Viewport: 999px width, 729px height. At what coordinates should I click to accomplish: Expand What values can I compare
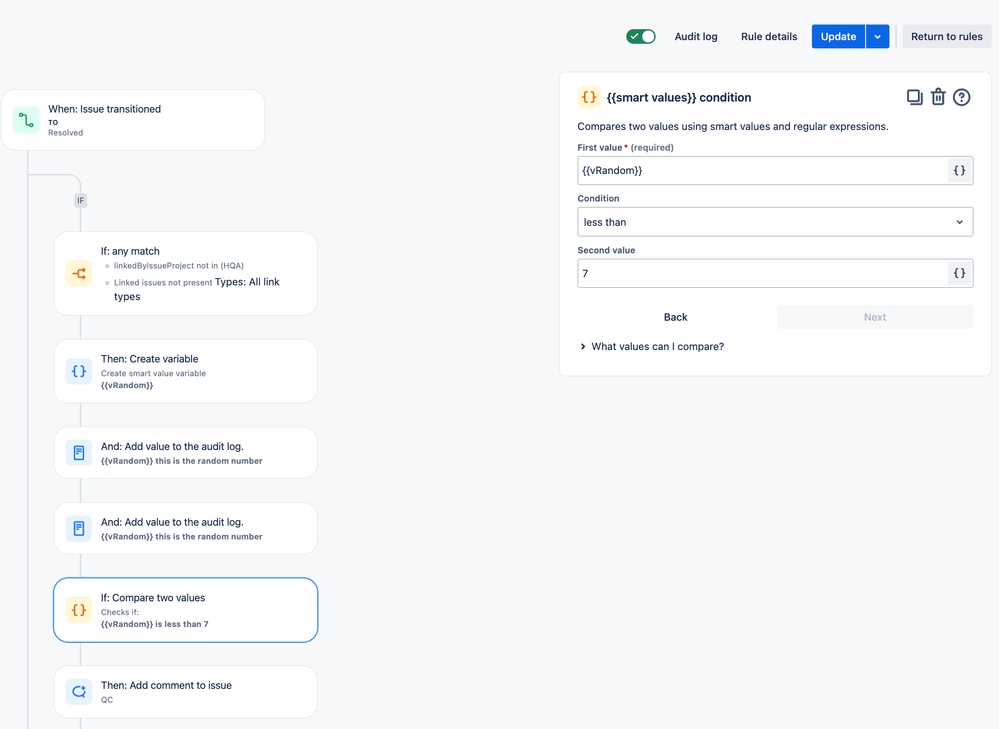click(x=652, y=347)
